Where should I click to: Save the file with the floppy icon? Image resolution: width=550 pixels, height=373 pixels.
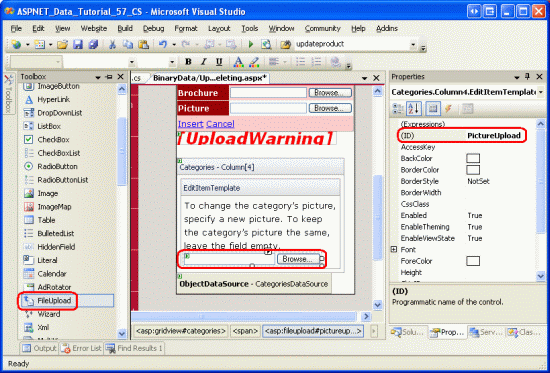point(78,44)
